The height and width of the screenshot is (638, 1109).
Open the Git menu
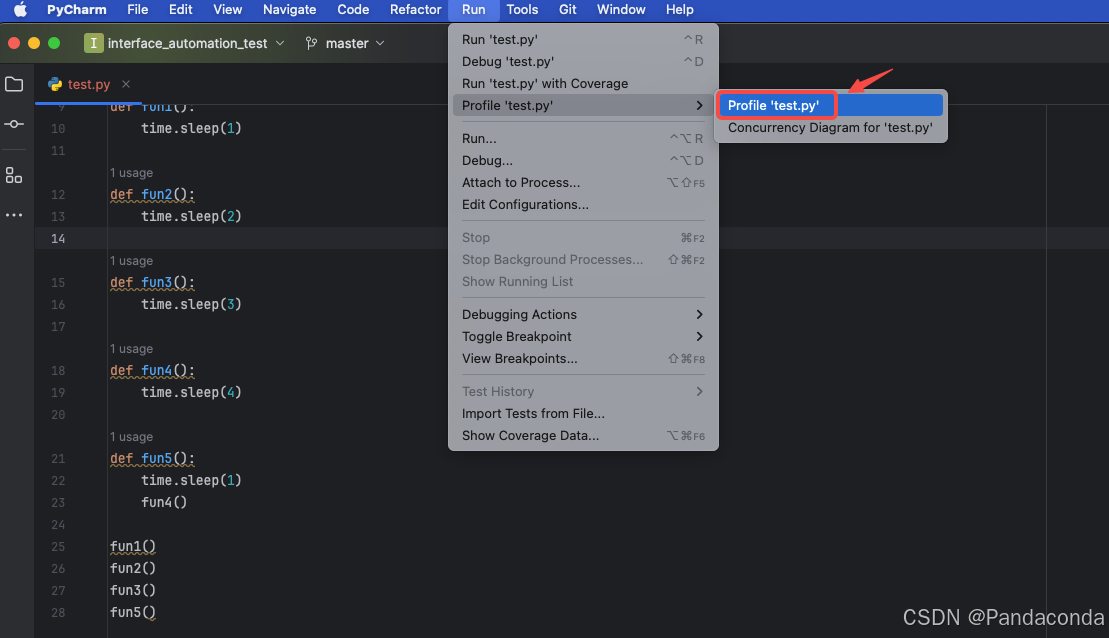[x=567, y=9]
